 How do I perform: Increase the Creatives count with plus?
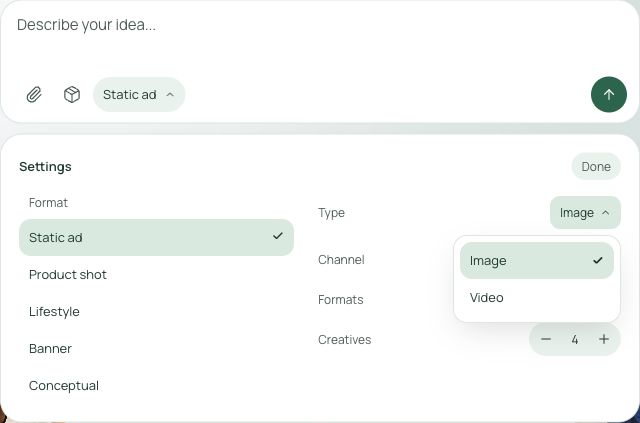tap(604, 339)
